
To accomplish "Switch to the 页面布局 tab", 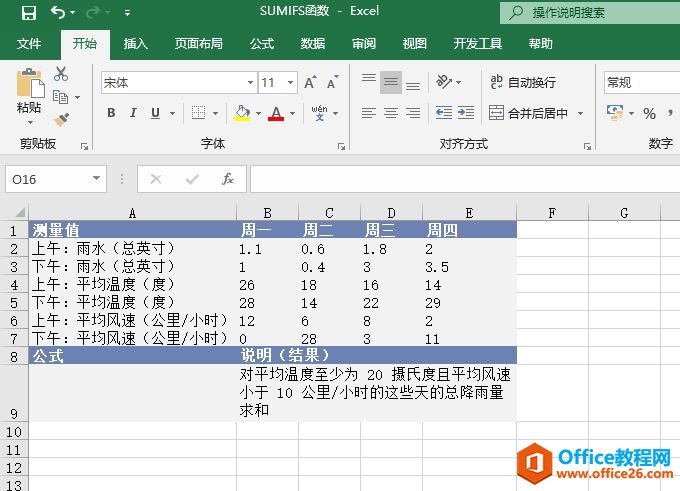I will click(x=199, y=44).
